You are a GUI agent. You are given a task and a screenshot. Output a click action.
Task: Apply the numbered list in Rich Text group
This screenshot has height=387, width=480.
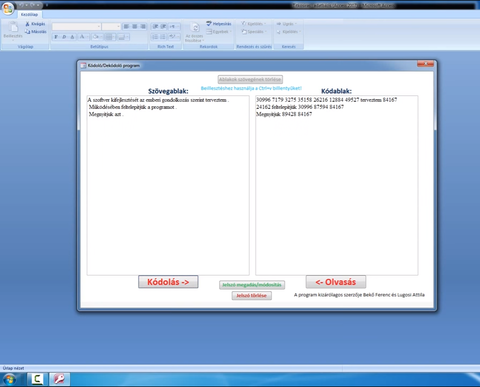(x=155, y=37)
